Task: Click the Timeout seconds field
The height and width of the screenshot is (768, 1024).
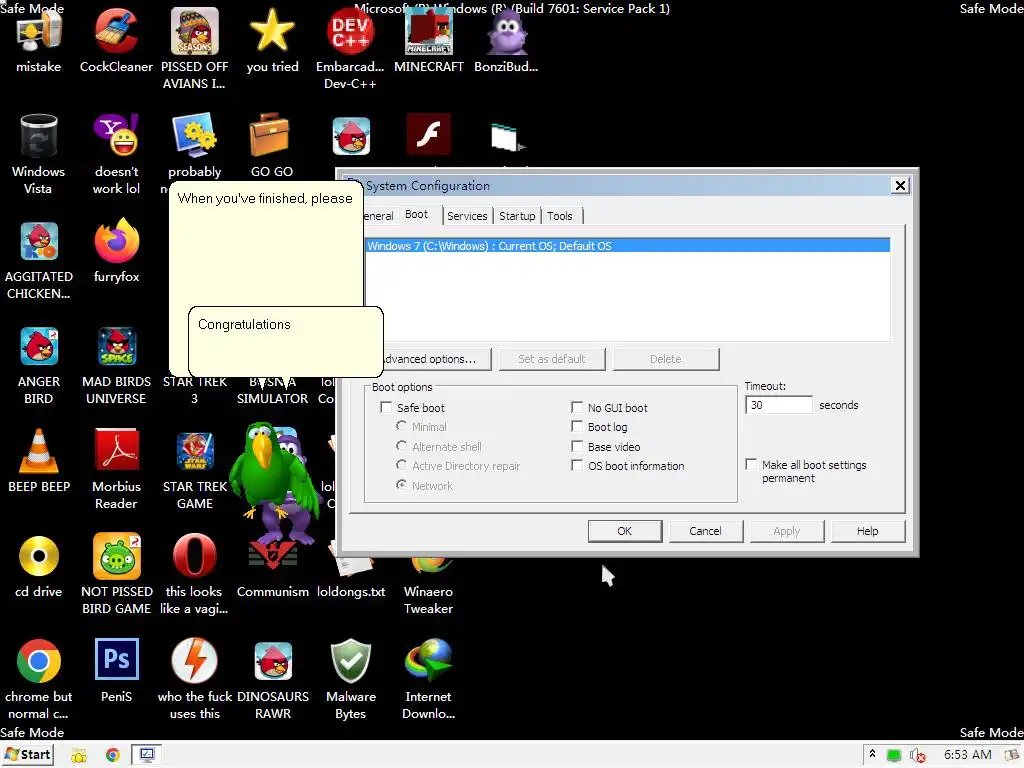Action: click(x=778, y=405)
